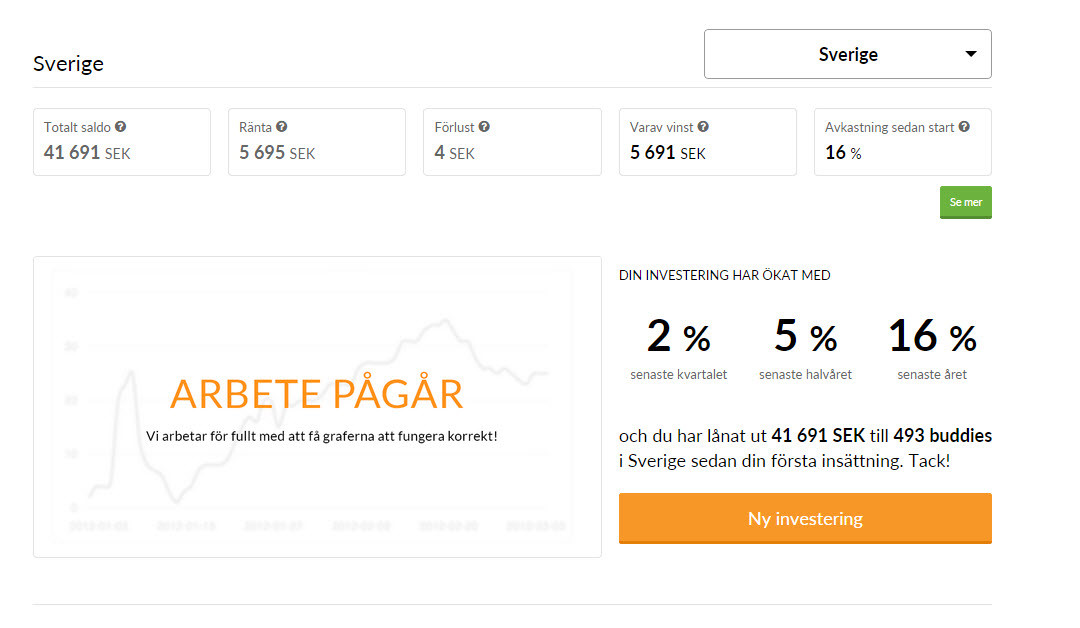Screen dimensions: 1080x628
Task: Click the orange Ny investering button
Action: click(805, 518)
